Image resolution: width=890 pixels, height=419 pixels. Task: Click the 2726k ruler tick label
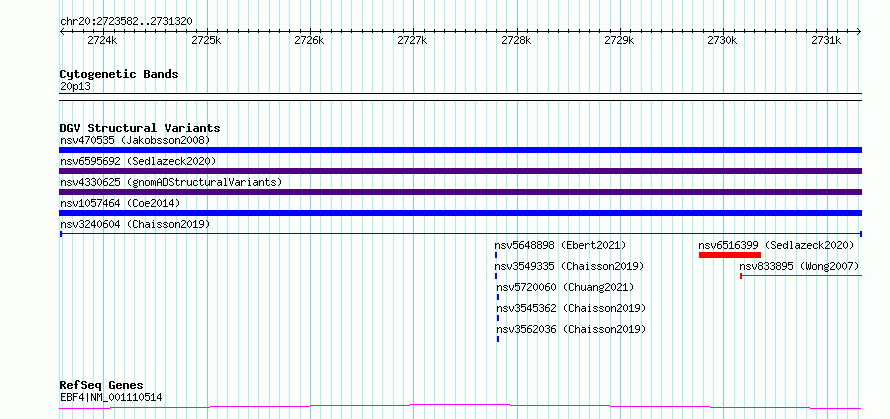309,40
